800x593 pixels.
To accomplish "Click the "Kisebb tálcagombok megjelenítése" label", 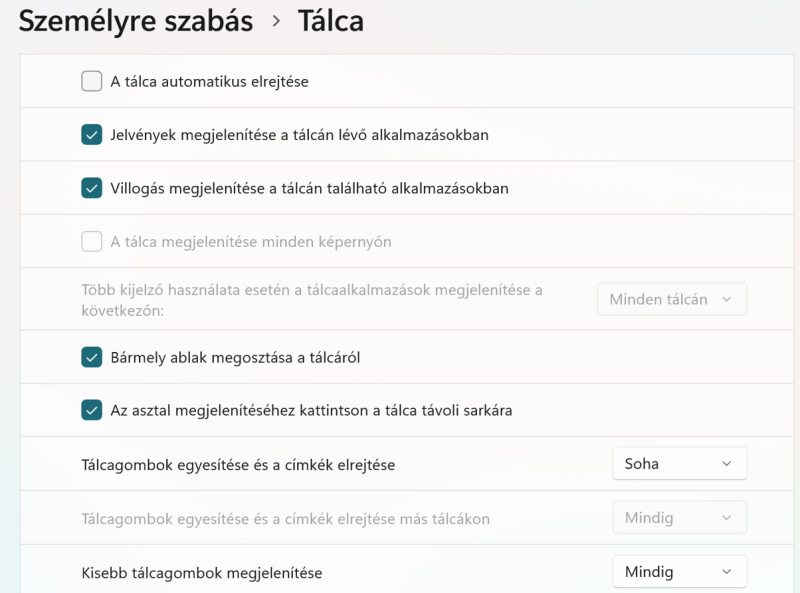I will (x=202, y=573).
